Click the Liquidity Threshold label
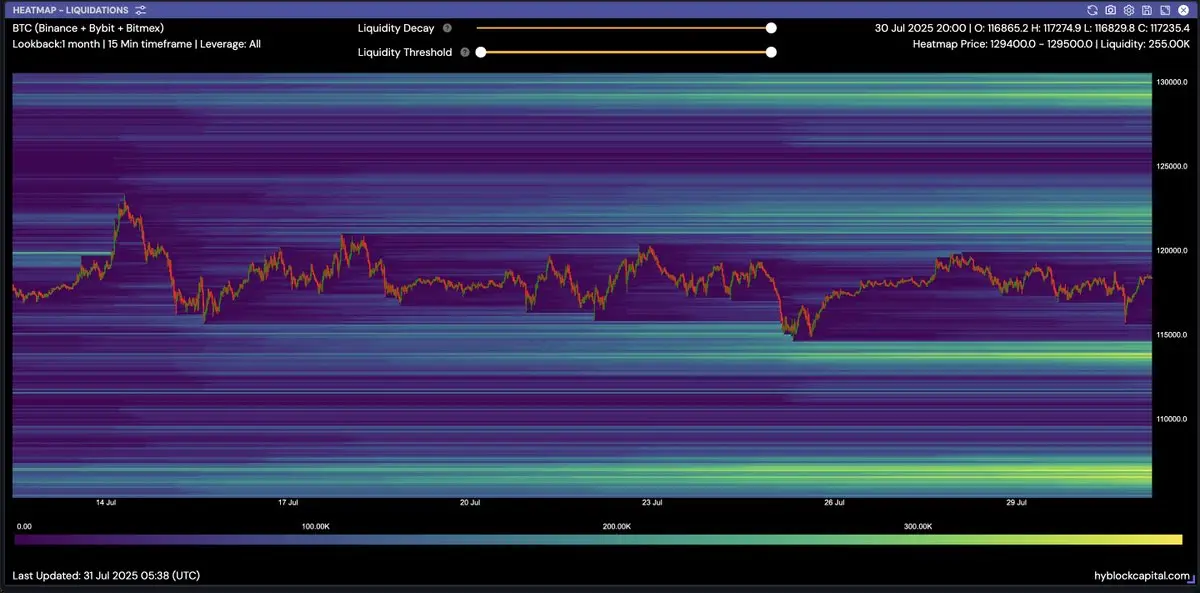Viewport: 1200px width, 593px height. pyautogui.click(x=405, y=52)
